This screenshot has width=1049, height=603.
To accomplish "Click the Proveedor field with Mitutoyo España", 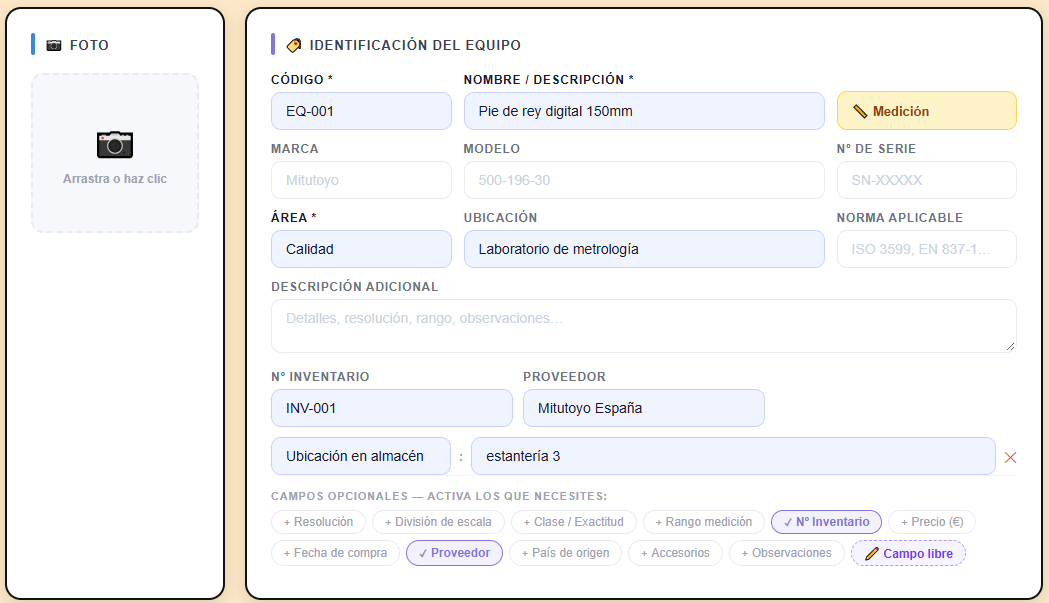I will pyautogui.click(x=644, y=408).
